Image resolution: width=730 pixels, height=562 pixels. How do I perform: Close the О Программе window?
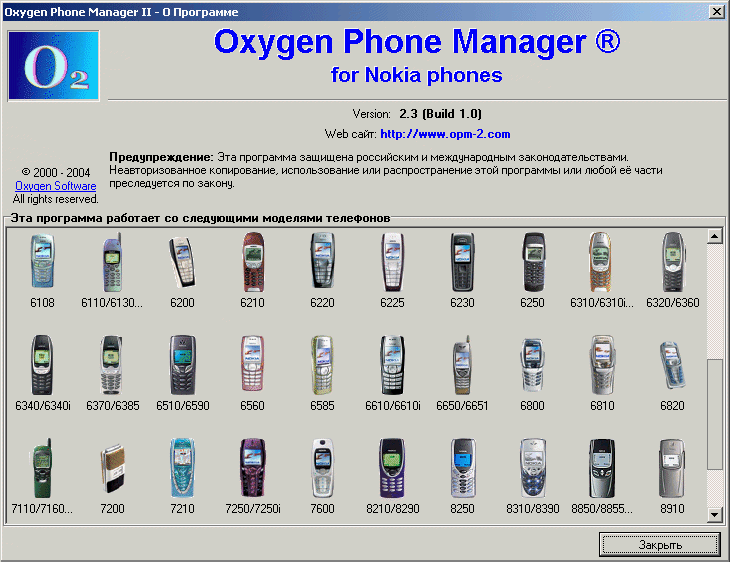(716, 12)
